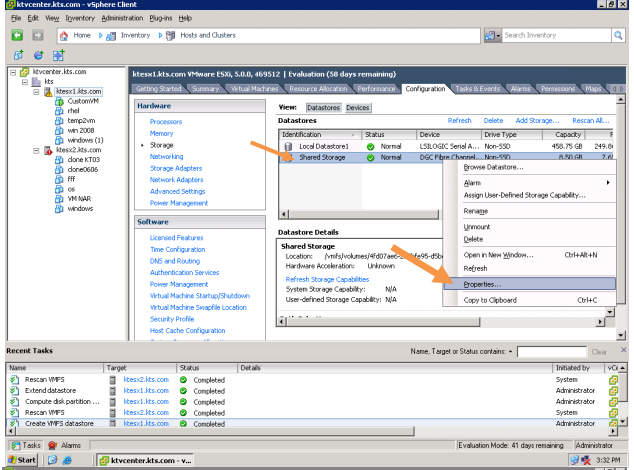Click the Internet Explorer quick launch icon

[x=67, y=460]
